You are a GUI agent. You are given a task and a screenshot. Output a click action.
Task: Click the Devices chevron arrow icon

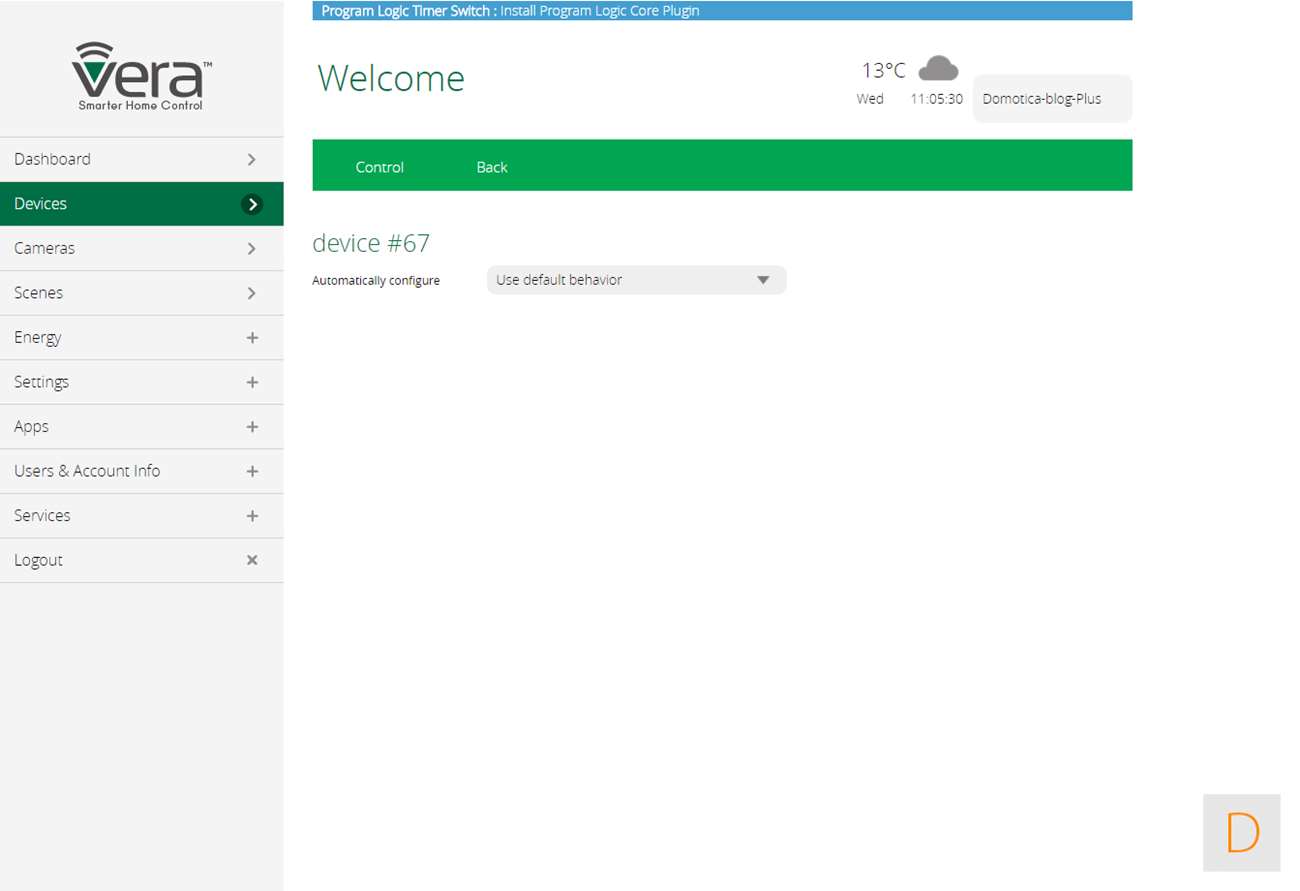click(252, 204)
